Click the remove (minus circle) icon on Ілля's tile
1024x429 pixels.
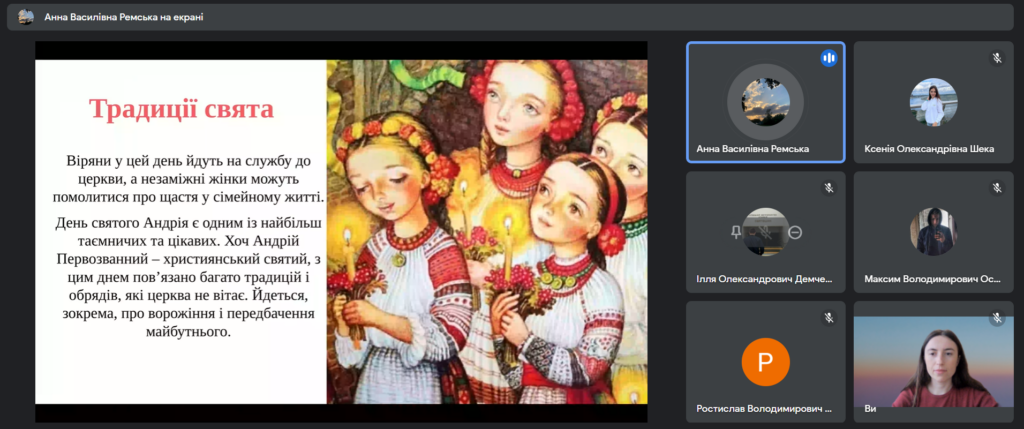click(795, 232)
